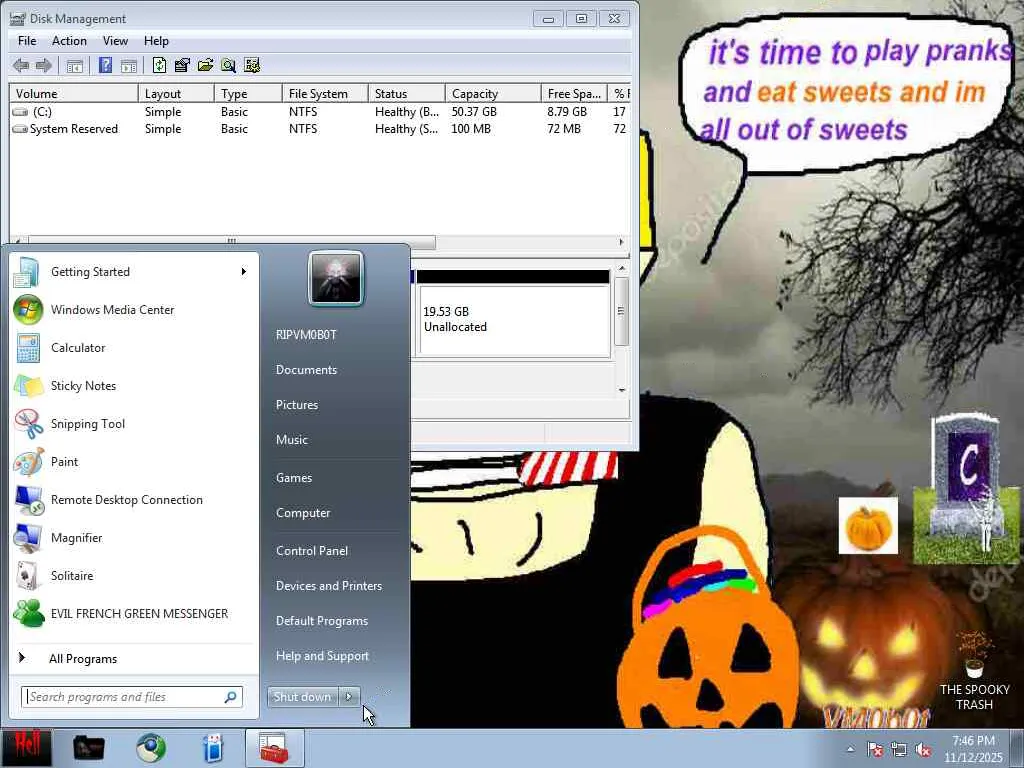
Task: Select the System Reserved volume row
Action: pyautogui.click(x=319, y=129)
